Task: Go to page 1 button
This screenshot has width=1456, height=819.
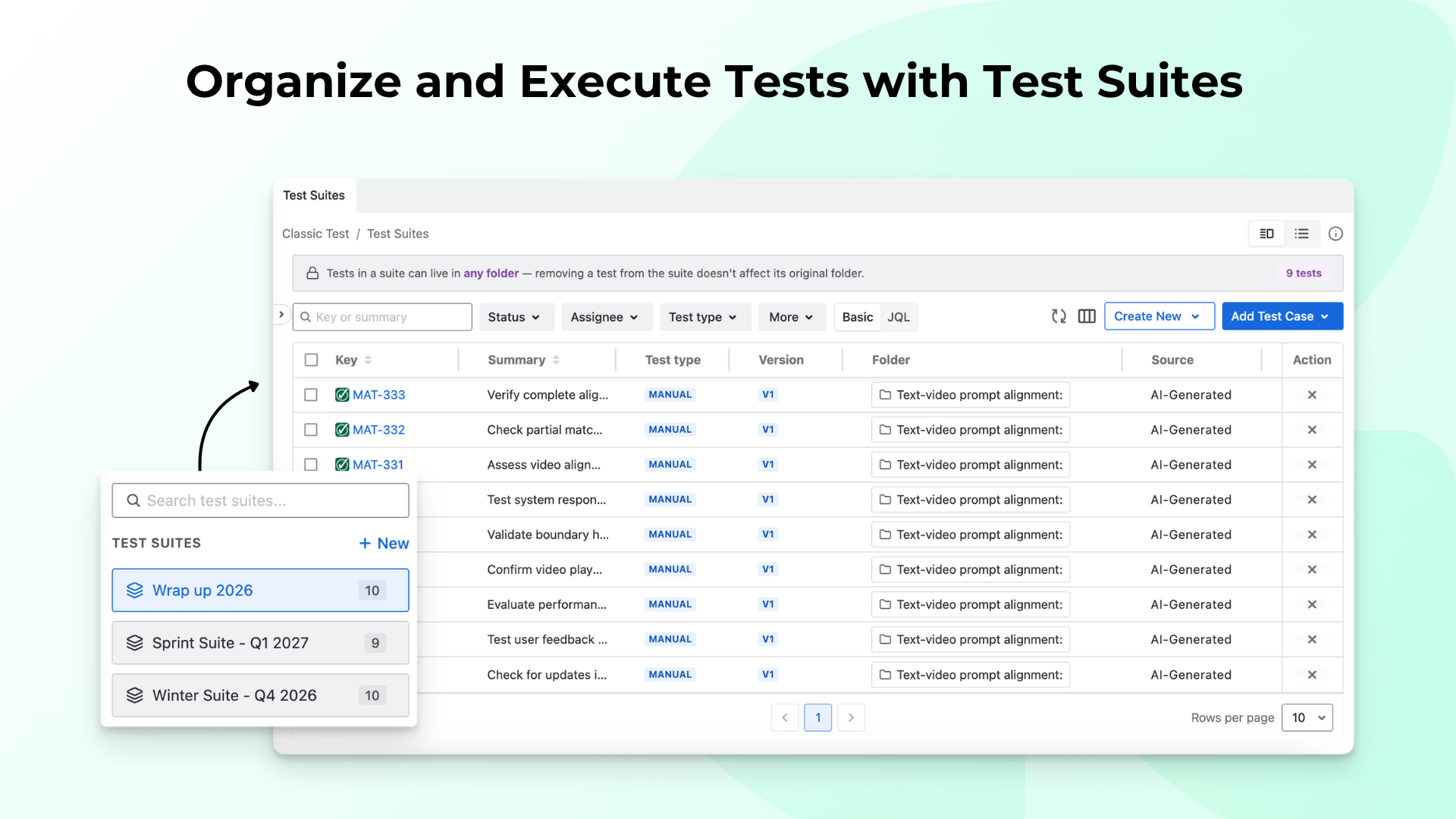Action: pos(817,717)
